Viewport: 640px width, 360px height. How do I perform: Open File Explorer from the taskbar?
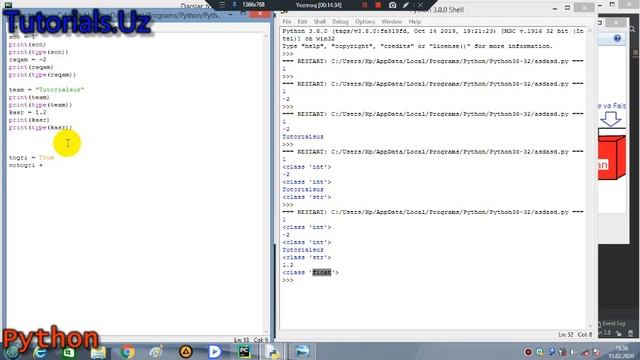(98, 352)
